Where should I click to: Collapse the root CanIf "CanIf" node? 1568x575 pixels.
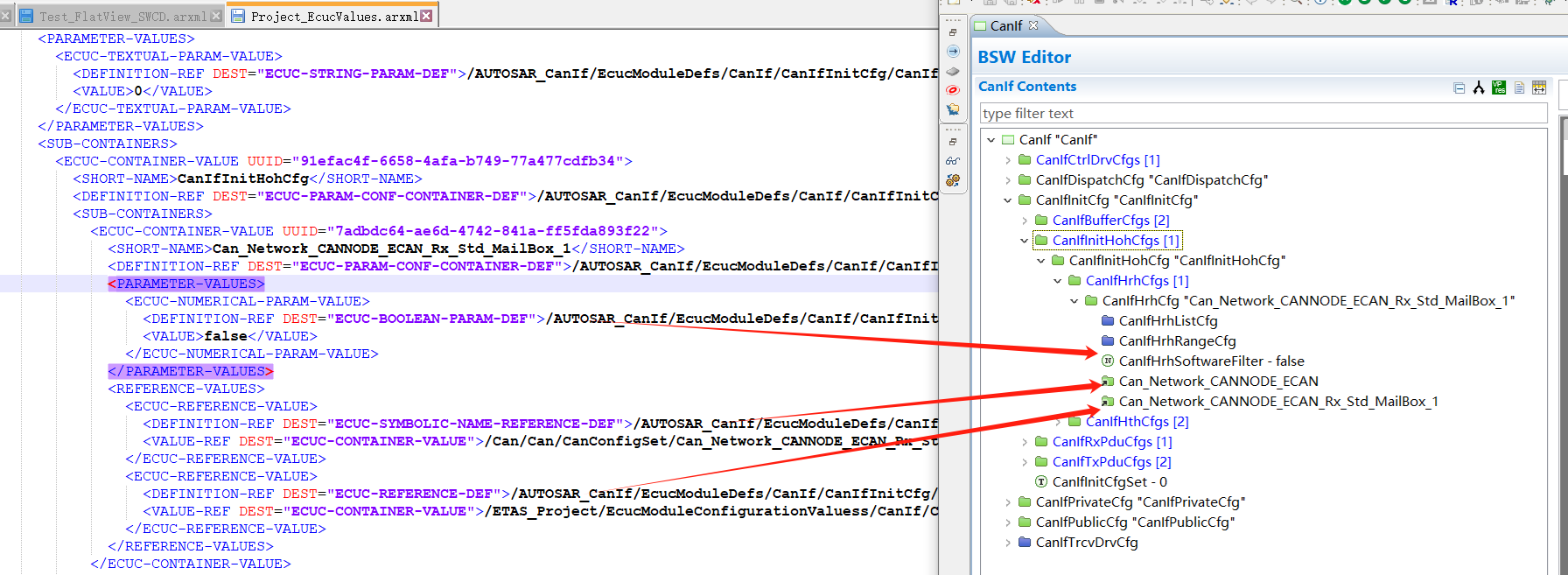click(991, 139)
